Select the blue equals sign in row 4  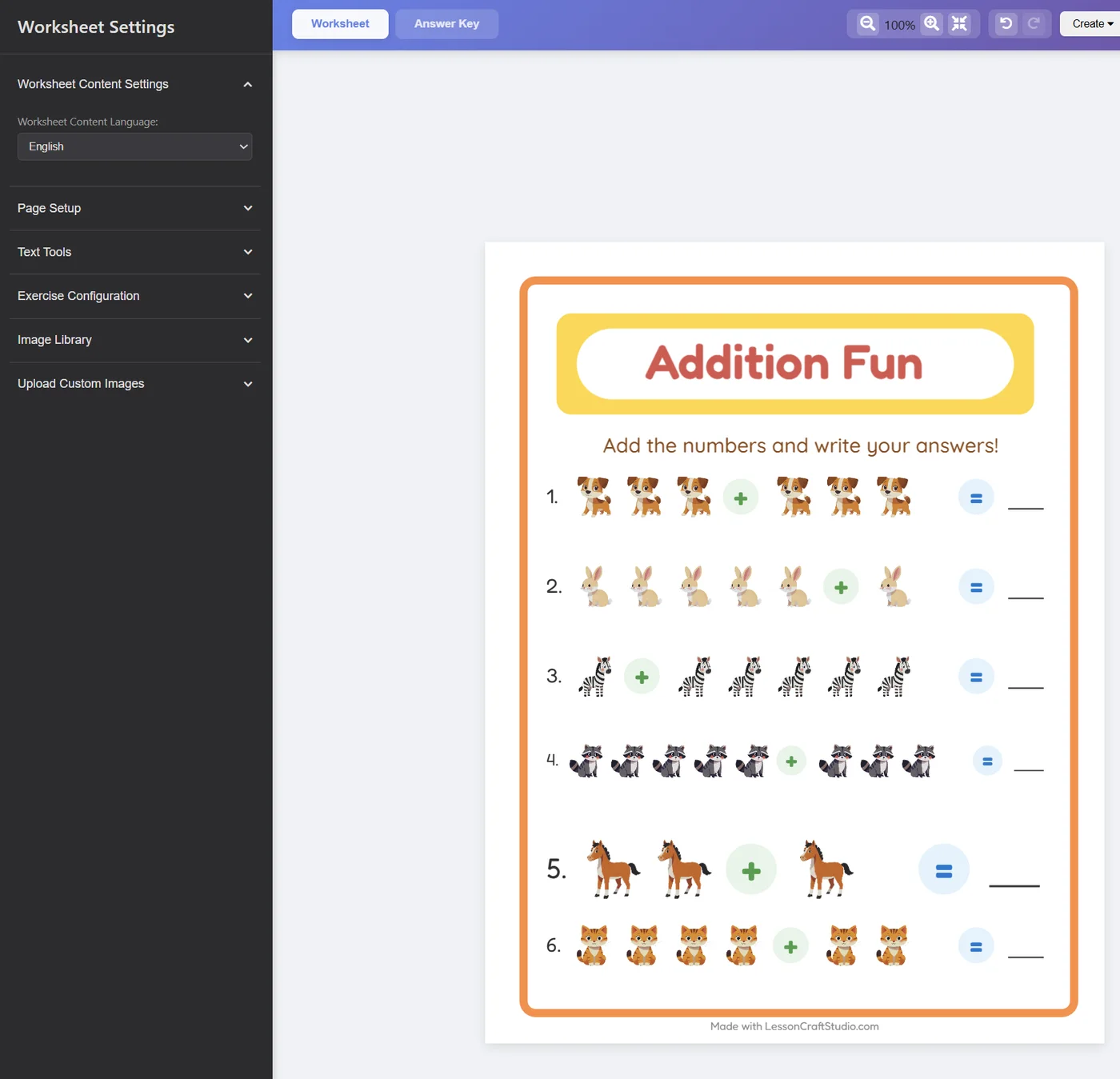[x=987, y=761]
